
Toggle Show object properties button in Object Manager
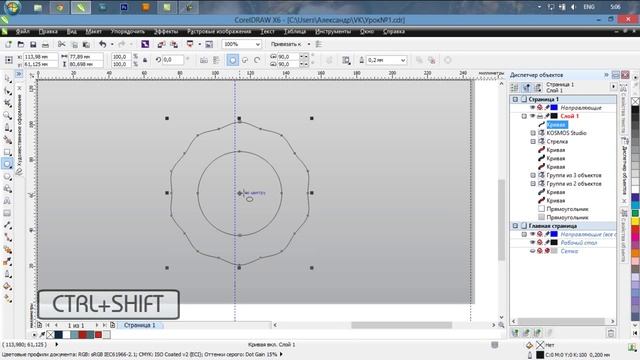click(x=515, y=87)
